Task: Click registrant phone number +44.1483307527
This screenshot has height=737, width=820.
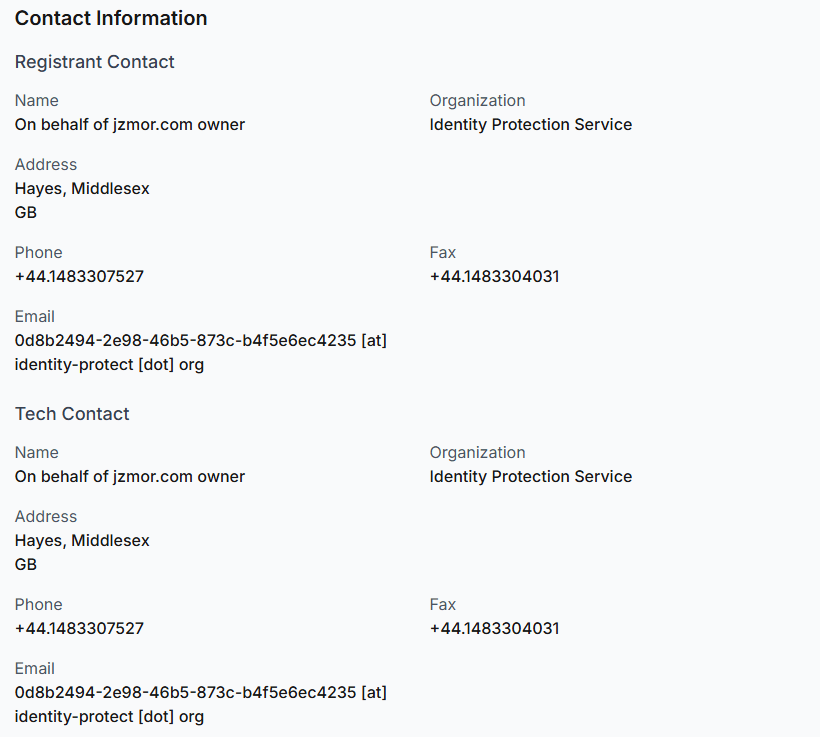Action: coord(79,276)
